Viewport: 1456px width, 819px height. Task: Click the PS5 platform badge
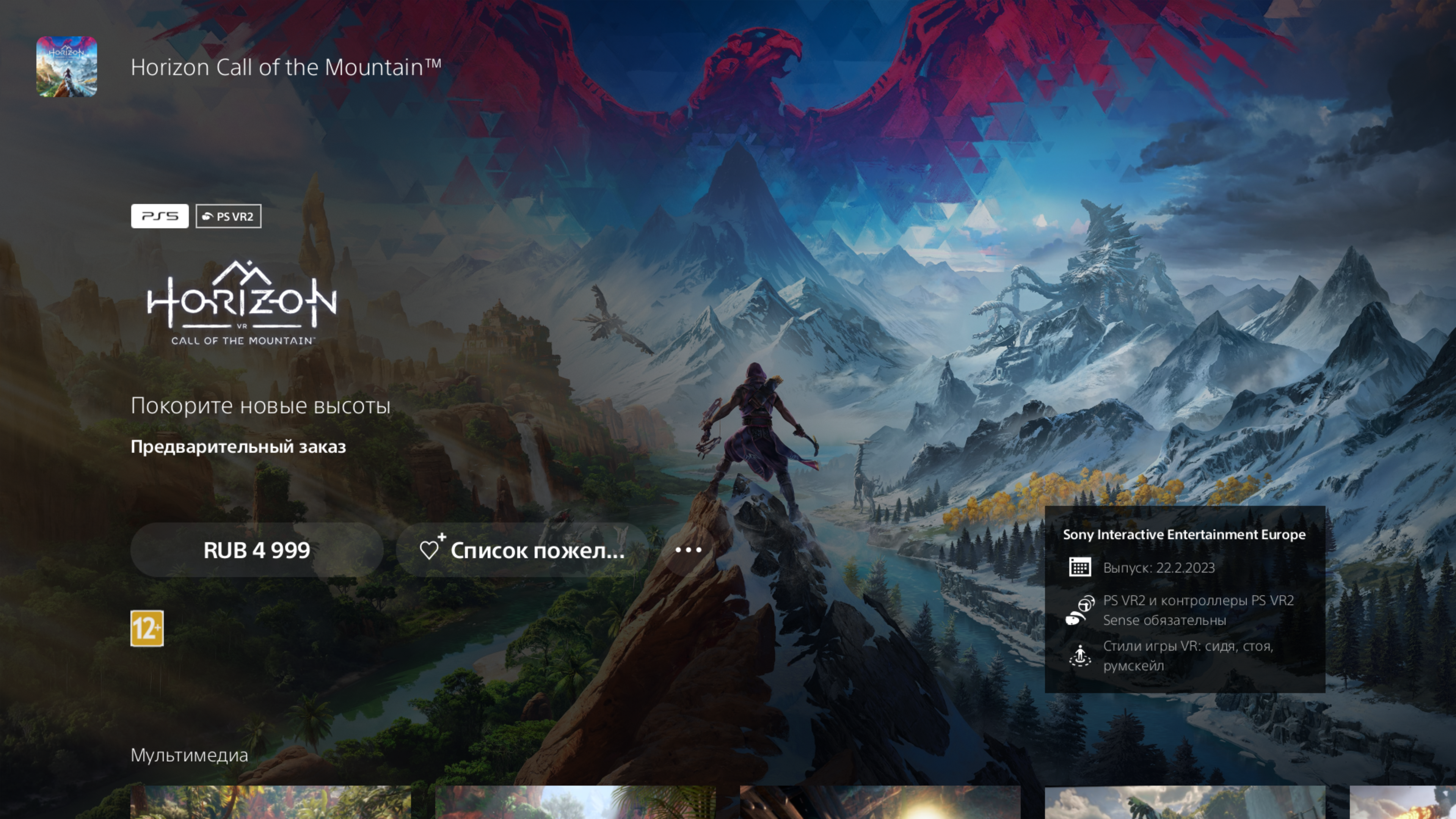(x=160, y=216)
